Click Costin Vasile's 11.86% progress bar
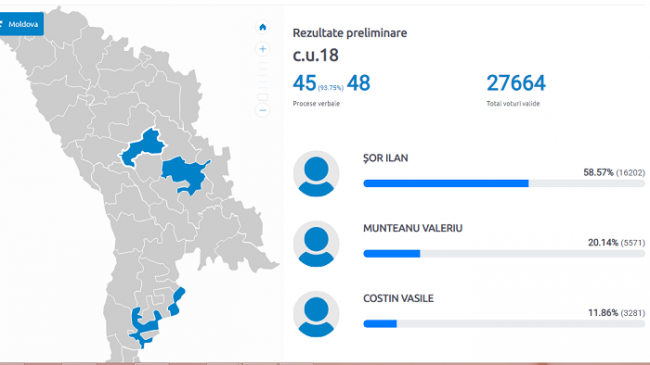This screenshot has width=650, height=365. coord(504,324)
